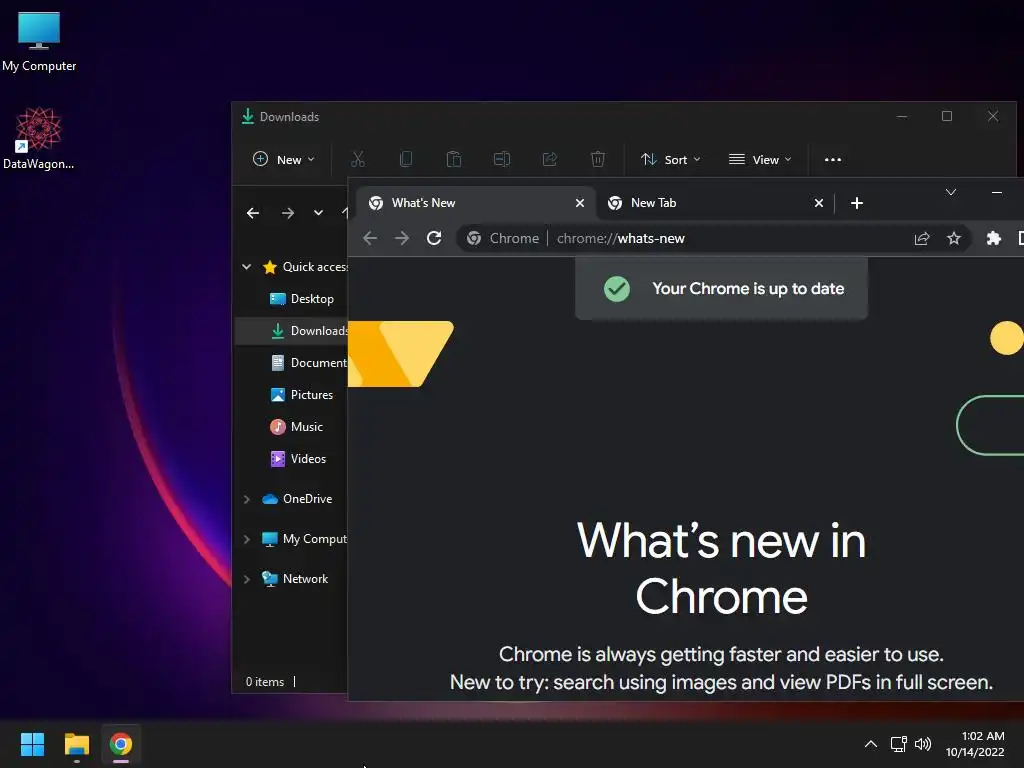Click 'What's new in Chrome' heading
Viewport: 1024px width, 768px height.
721,569
